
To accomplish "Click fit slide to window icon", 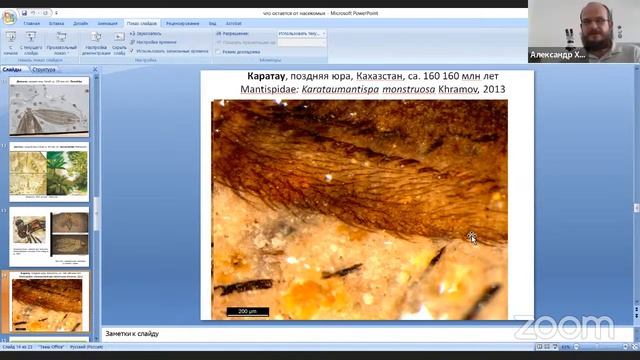I will (x=635, y=347).
